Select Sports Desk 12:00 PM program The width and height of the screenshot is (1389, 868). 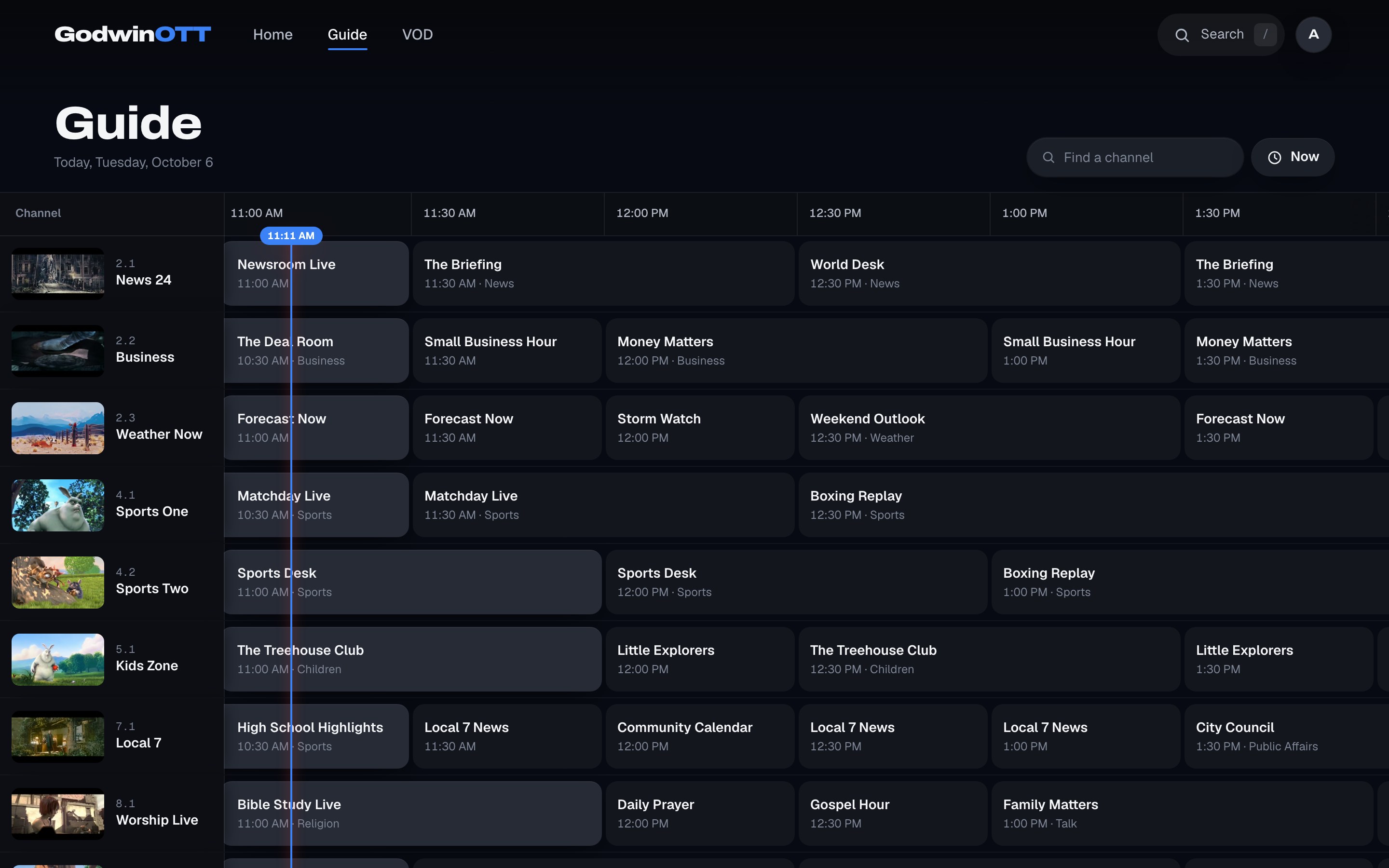point(796,582)
